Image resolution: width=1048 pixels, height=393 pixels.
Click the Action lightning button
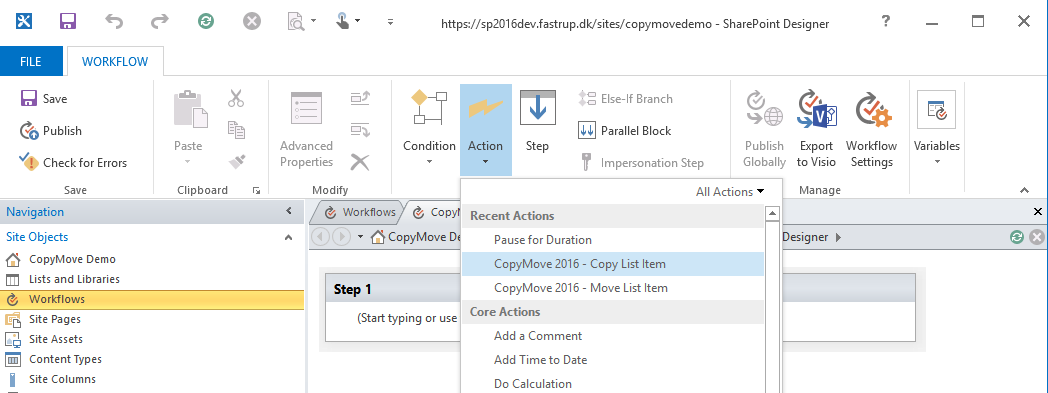click(486, 129)
